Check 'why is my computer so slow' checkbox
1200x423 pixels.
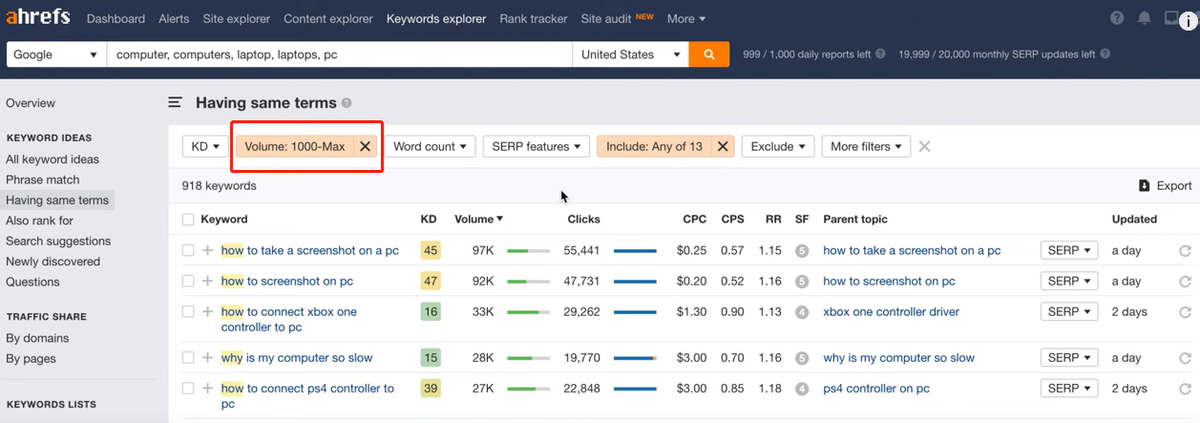click(x=188, y=357)
